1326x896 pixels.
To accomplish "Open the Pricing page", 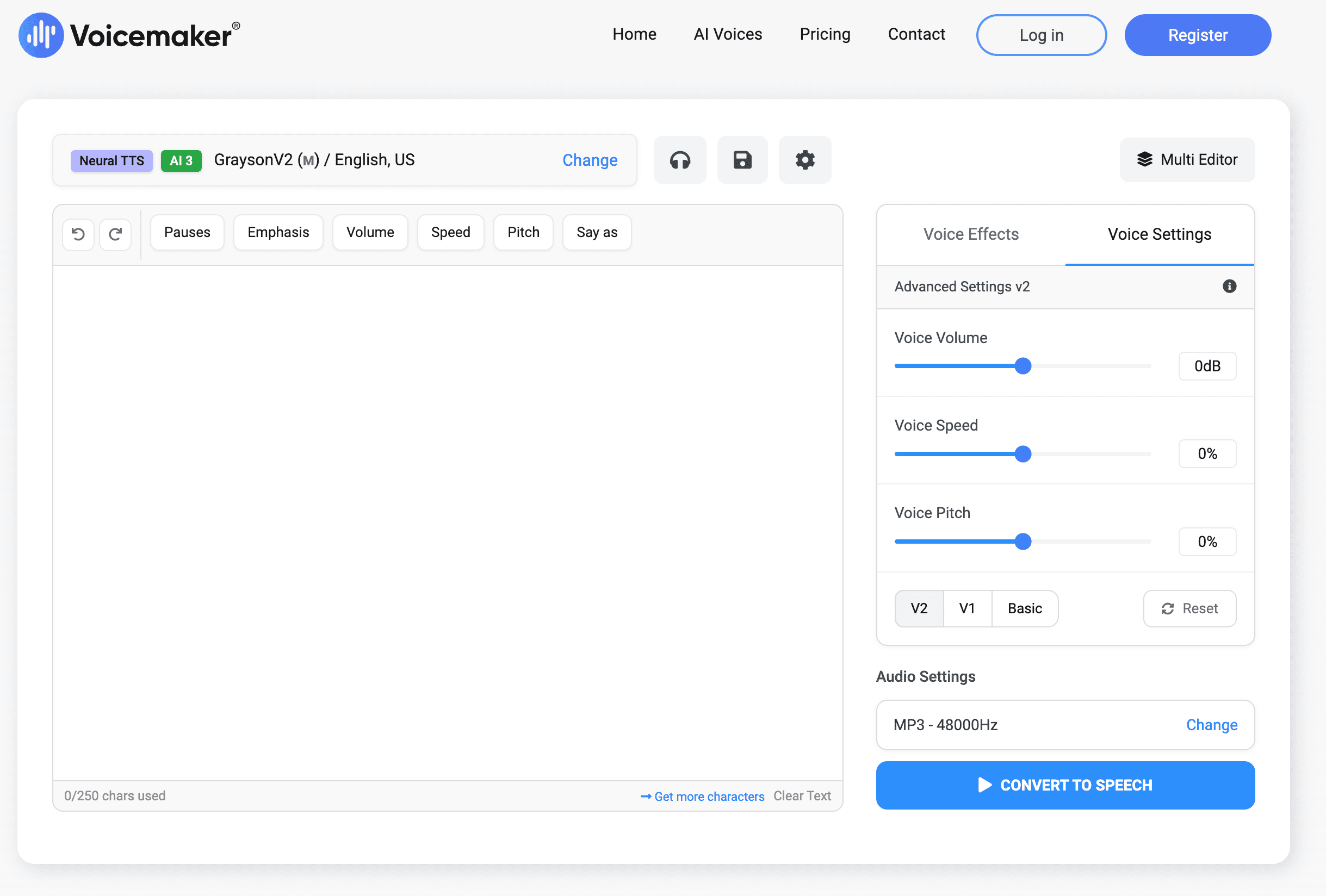I will [825, 34].
